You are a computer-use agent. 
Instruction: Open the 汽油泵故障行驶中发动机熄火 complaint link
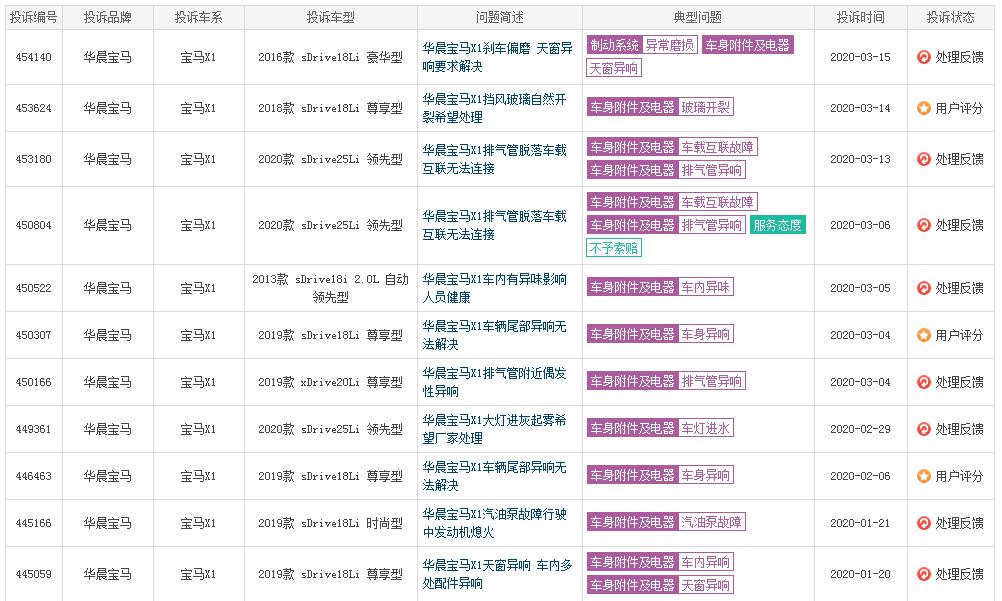point(495,523)
